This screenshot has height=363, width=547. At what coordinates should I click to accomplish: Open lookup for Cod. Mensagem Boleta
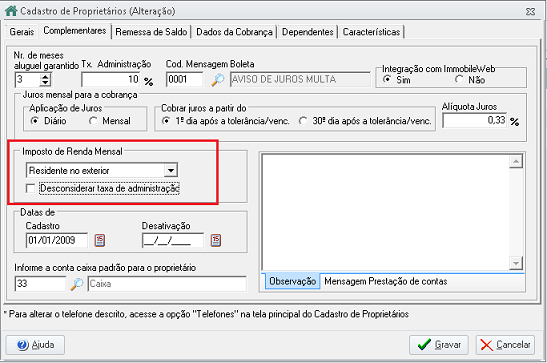(217, 80)
